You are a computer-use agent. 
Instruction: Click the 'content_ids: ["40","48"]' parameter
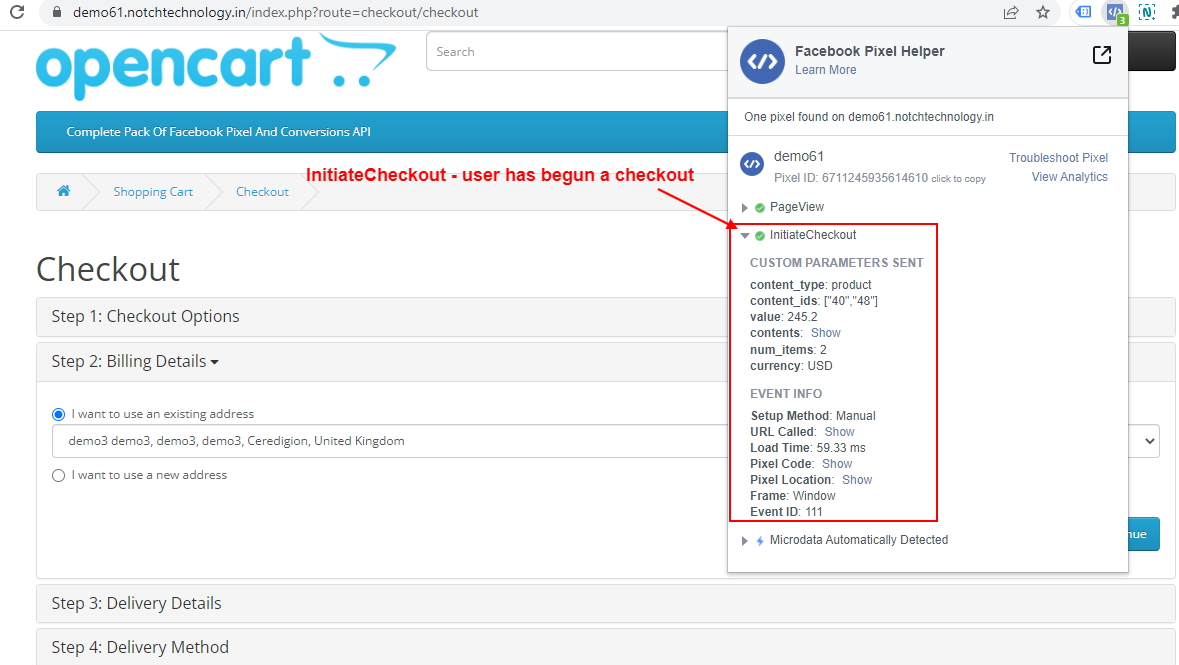[814, 302]
